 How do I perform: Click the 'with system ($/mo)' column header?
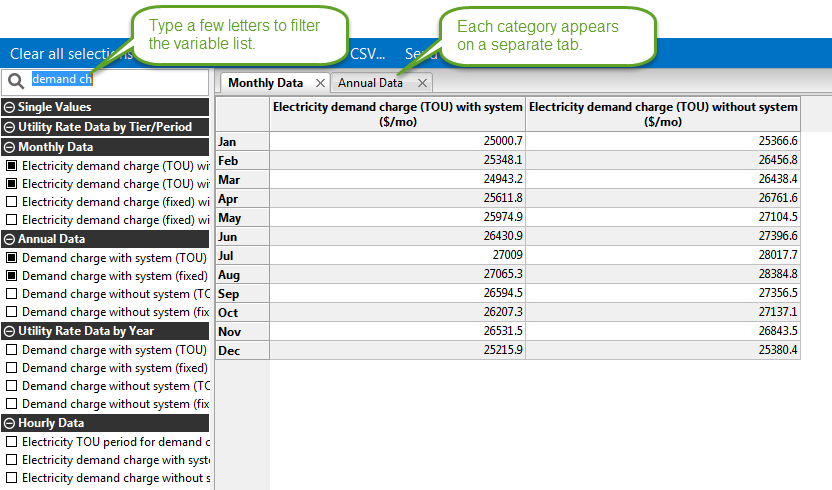[x=397, y=114]
